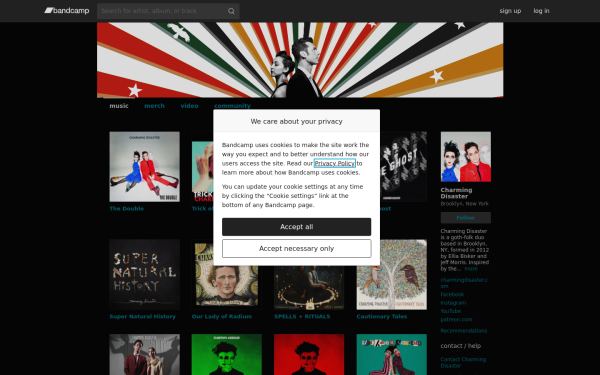
Task: Open the sign up link
Action: 510,11
